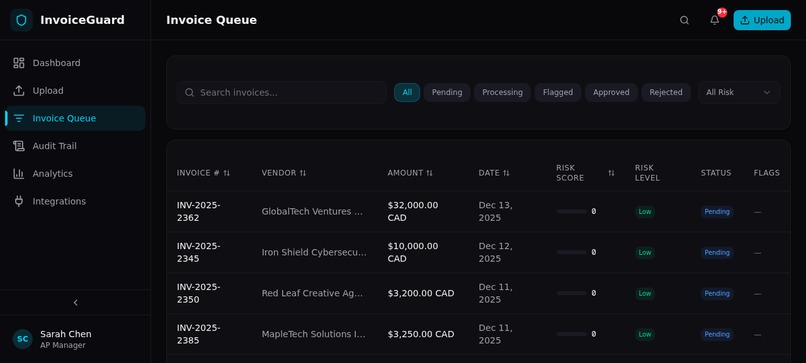806x363 pixels.
Task: Click the Status column header
Action: click(x=716, y=173)
